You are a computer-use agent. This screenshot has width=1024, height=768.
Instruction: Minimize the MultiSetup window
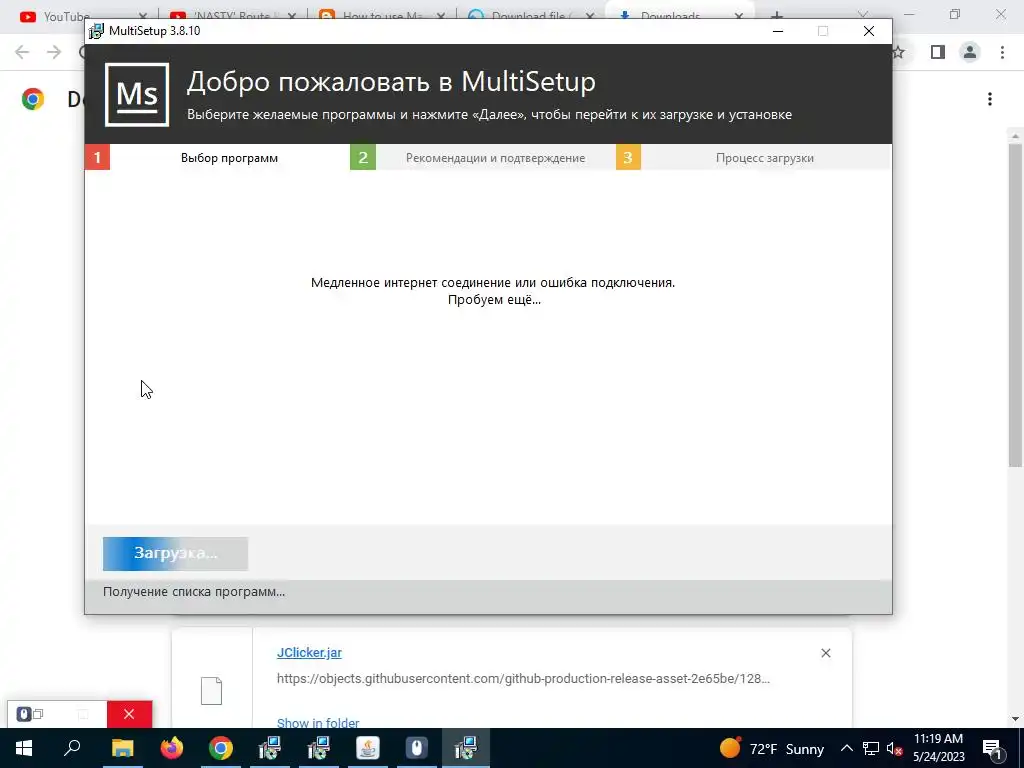coord(778,31)
